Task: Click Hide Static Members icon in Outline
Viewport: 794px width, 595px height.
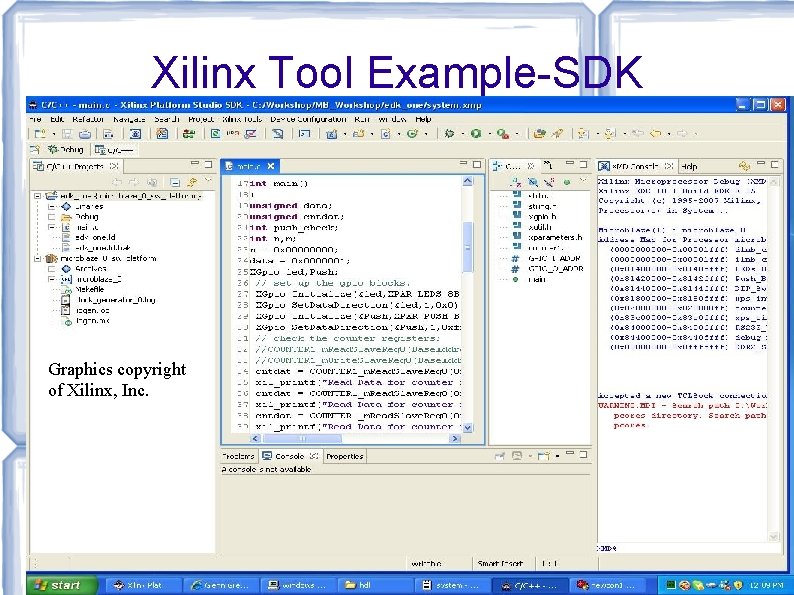Action: point(549,182)
